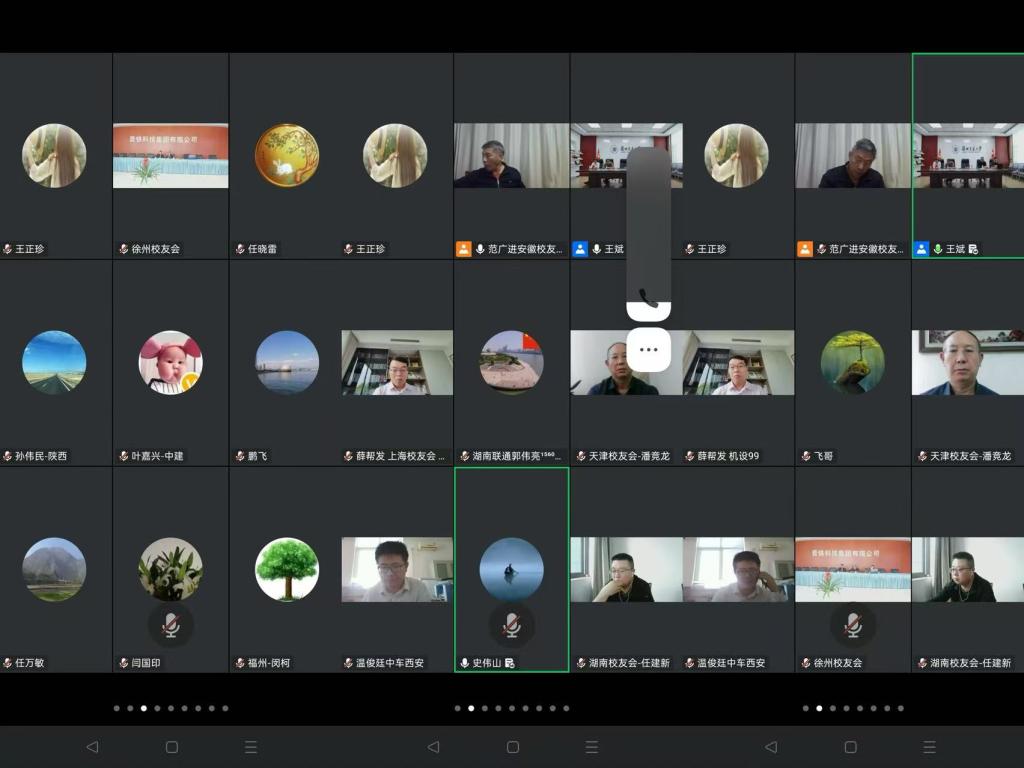Tap the 鹏飞 participant name label
Image resolution: width=1024 pixels, height=768 pixels.
tap(258, 456)
